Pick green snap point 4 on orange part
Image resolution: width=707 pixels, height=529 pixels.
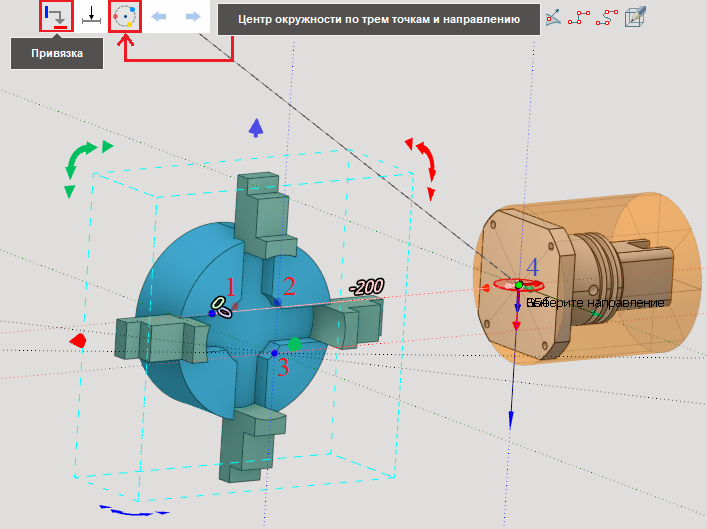(x=519, y=286)
